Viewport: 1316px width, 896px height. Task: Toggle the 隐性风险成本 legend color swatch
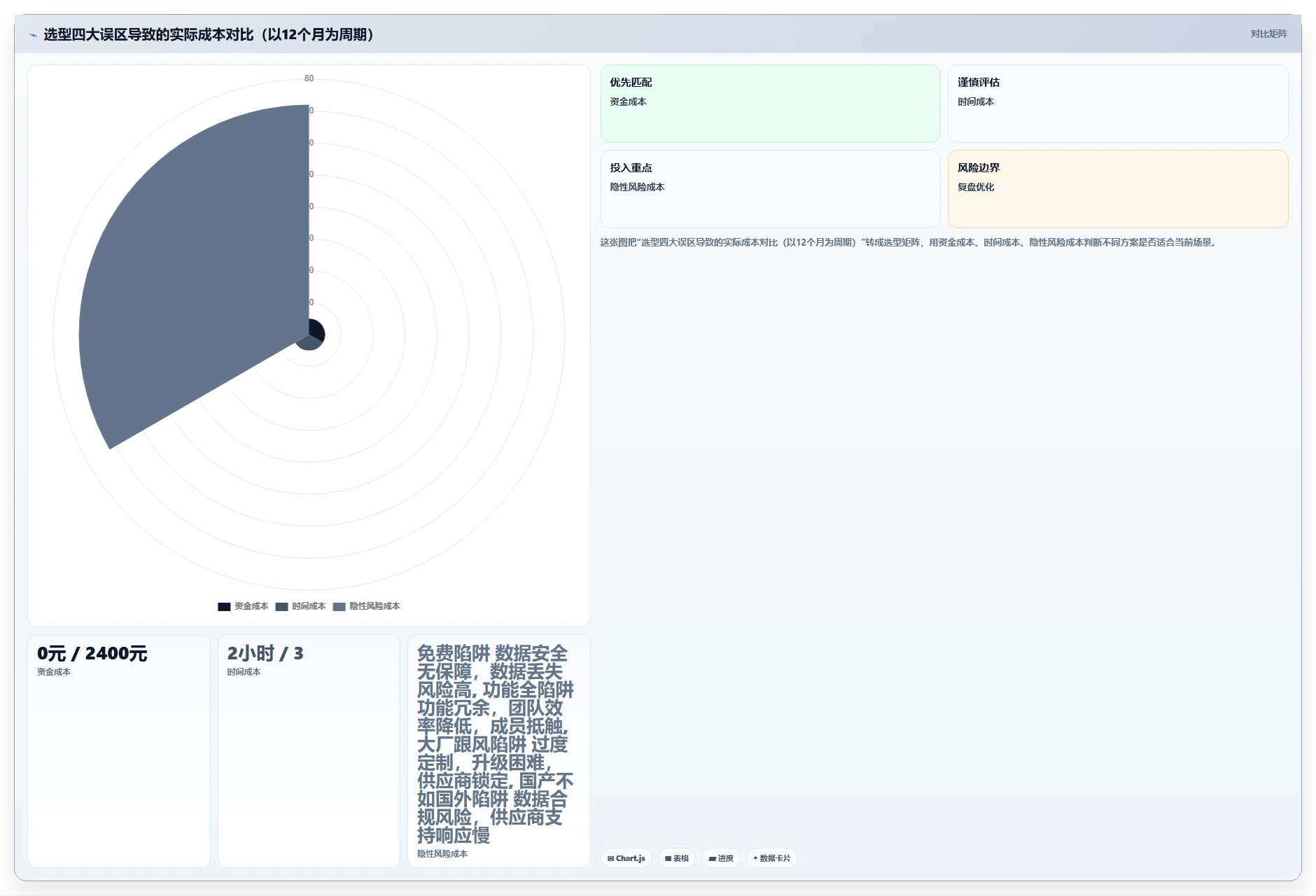coord(339,606)
